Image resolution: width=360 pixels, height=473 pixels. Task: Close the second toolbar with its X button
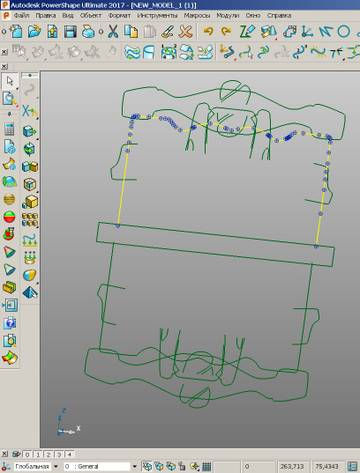pos(4,52)
